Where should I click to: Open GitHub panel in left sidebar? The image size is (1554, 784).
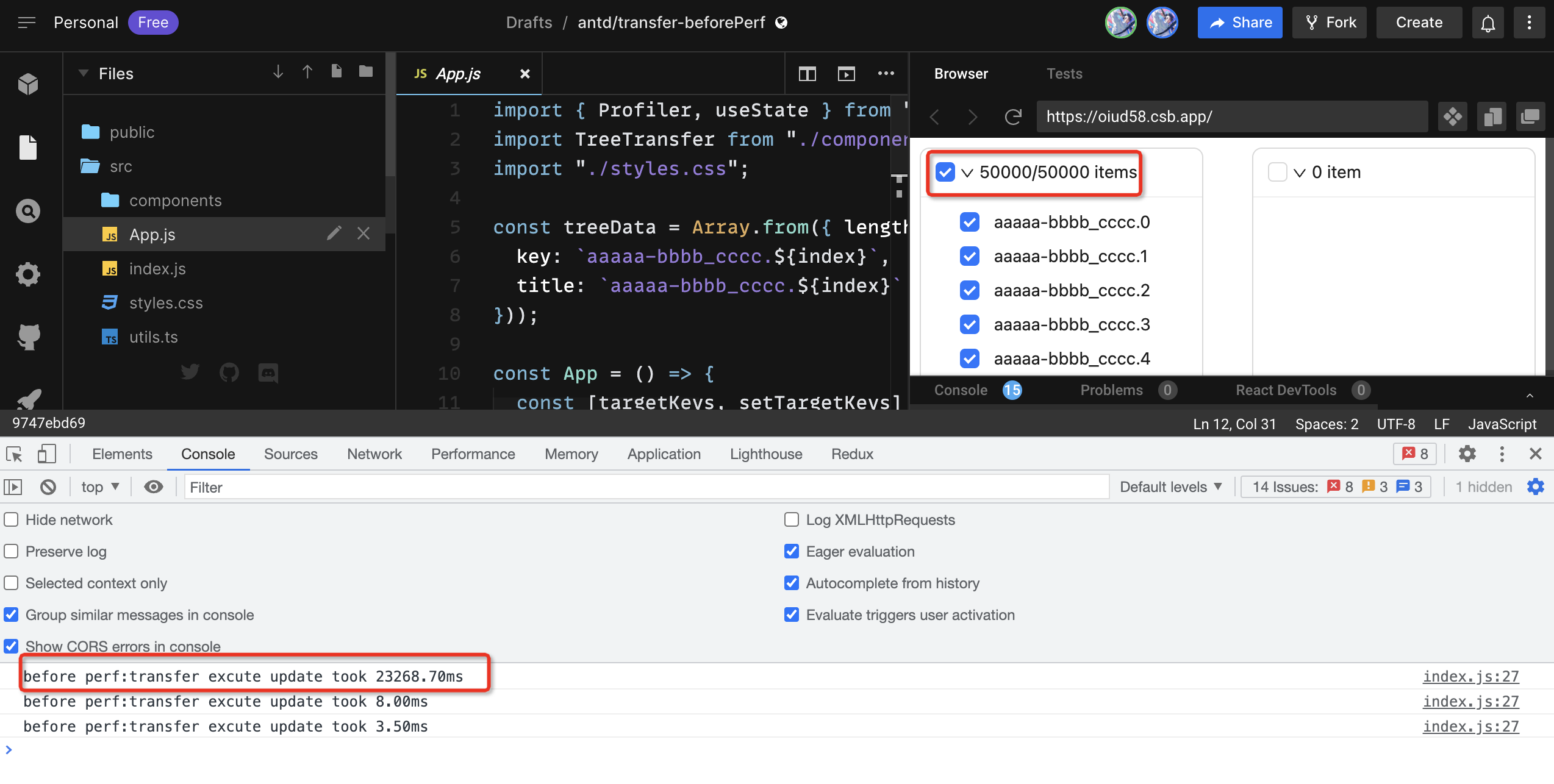pyautogui.click(x=28, y=336)
